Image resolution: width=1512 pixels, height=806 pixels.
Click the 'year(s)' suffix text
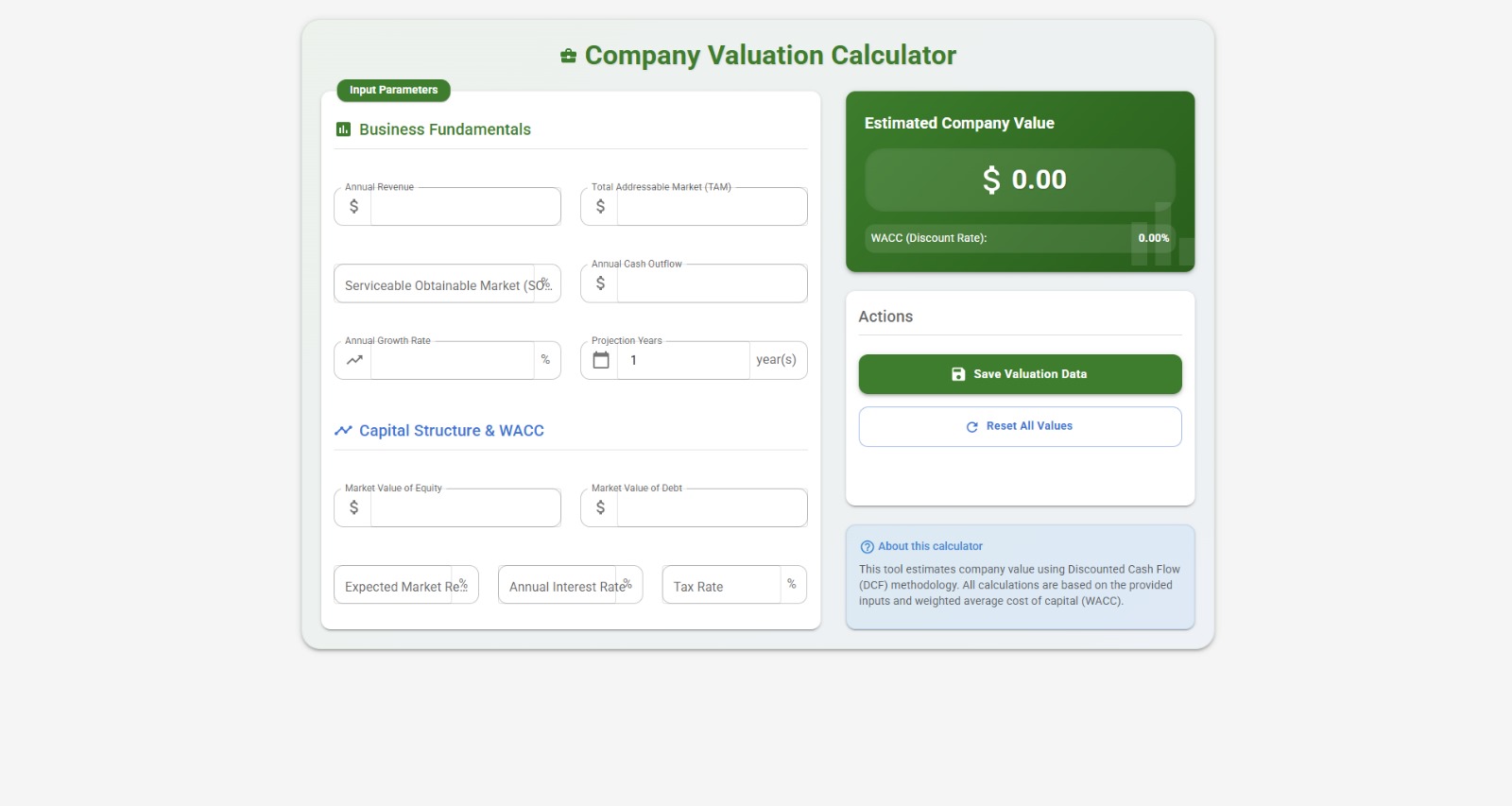pos(776,360)
